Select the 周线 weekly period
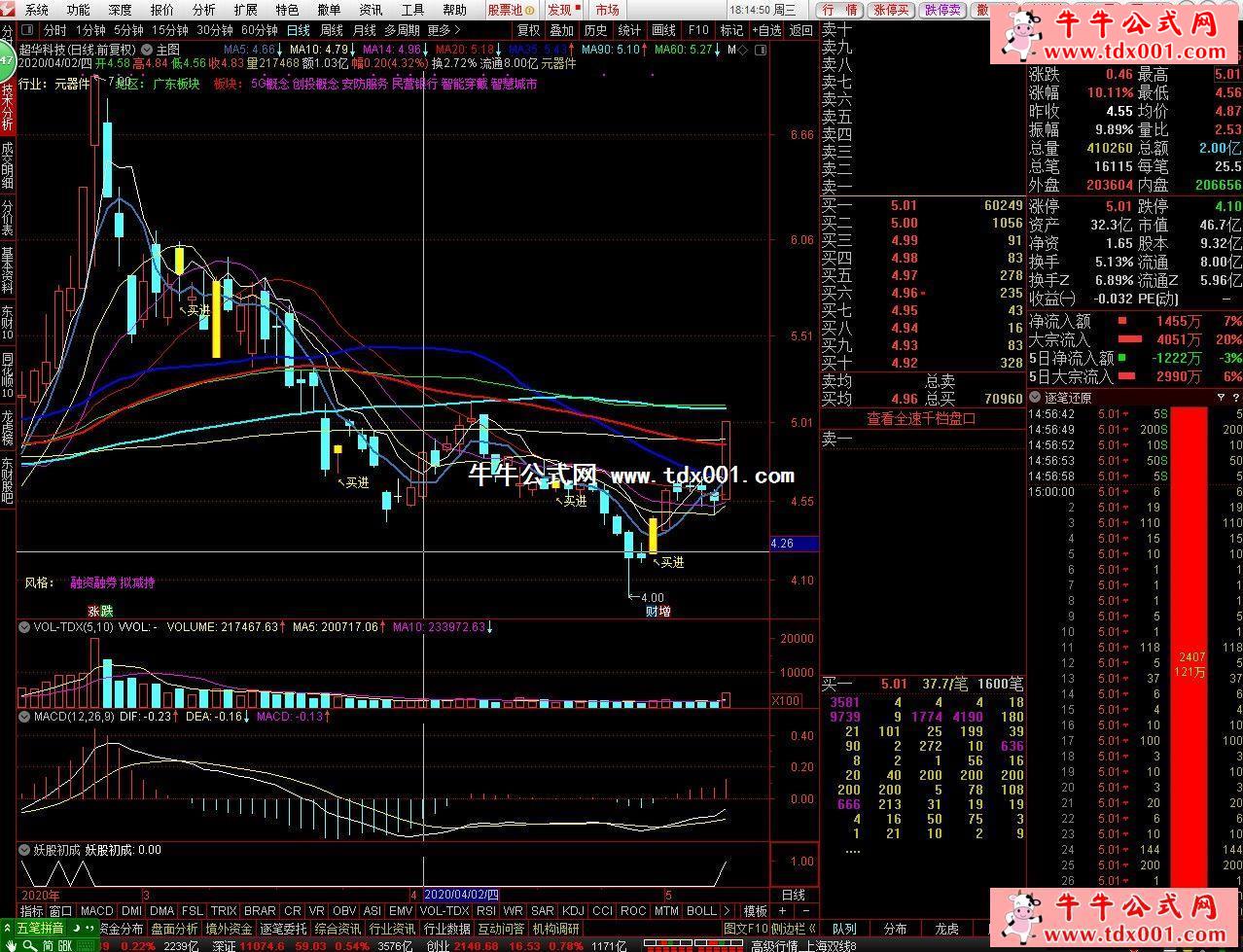The height and width of the screenshot is (952, 1243). tap(332, 30)
